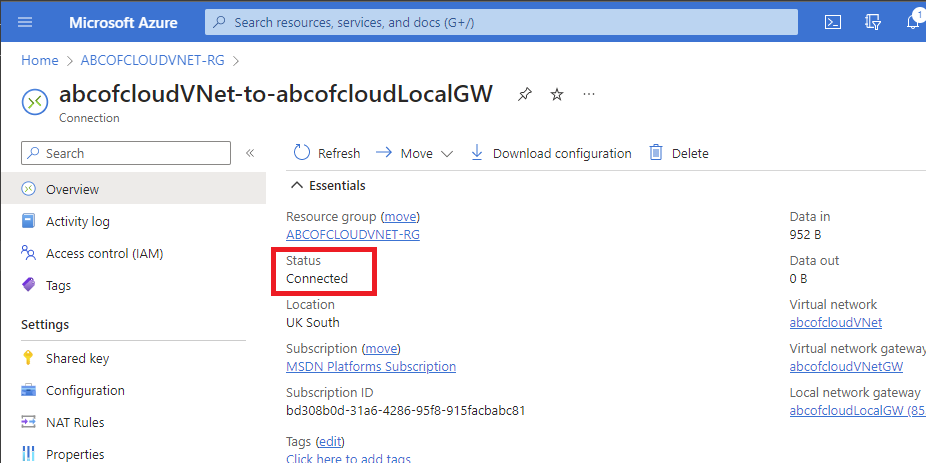Collapse the Essentials section

pyautogui.click(x=296, y=185)
